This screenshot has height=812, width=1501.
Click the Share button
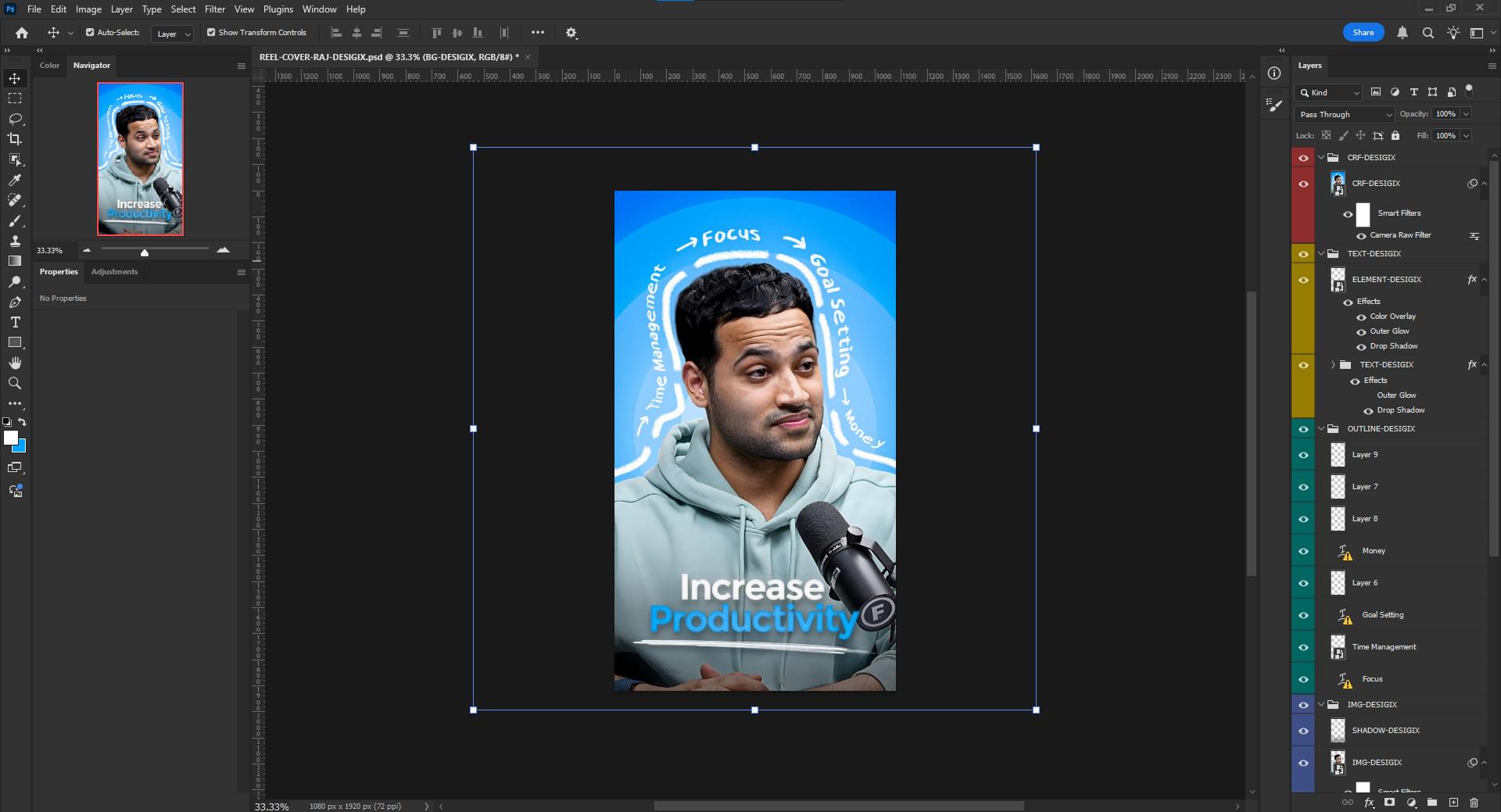(x=1363, y=32)
